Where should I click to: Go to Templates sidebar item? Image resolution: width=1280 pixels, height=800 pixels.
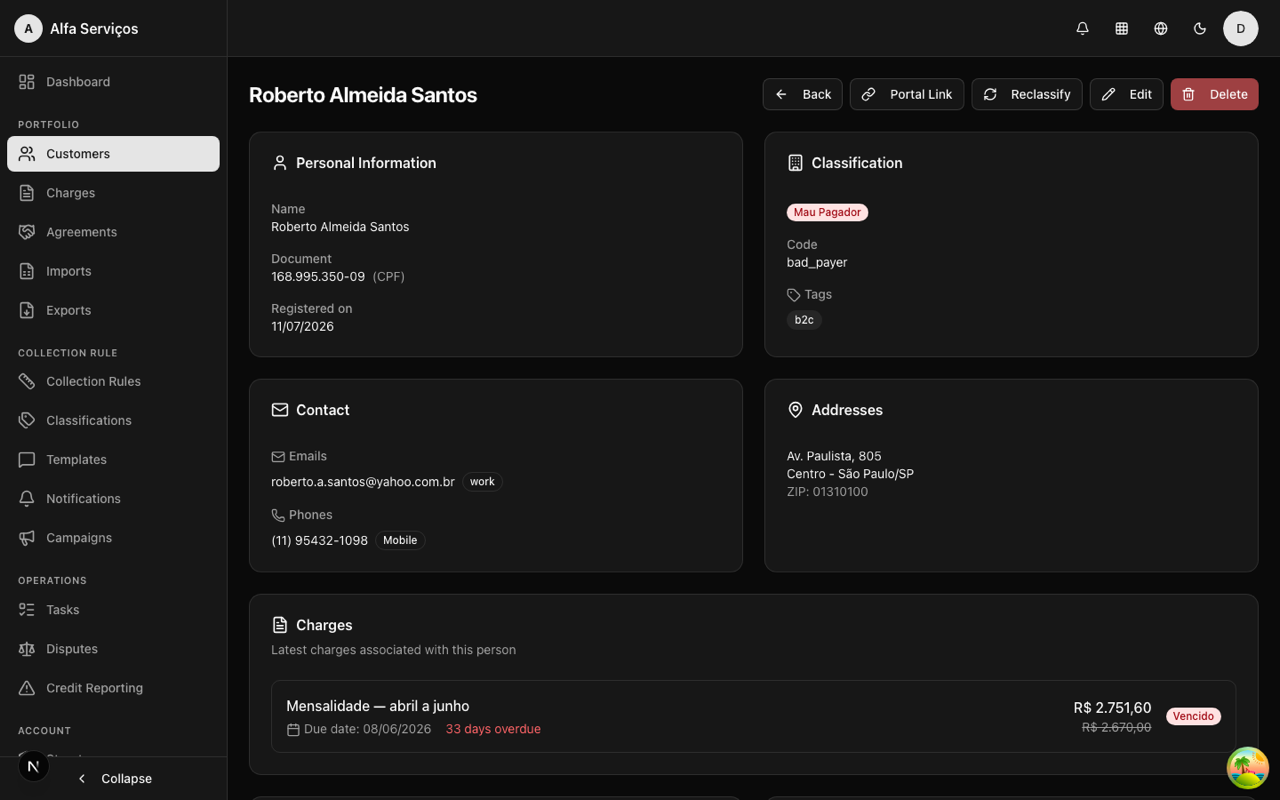point(113,459)
